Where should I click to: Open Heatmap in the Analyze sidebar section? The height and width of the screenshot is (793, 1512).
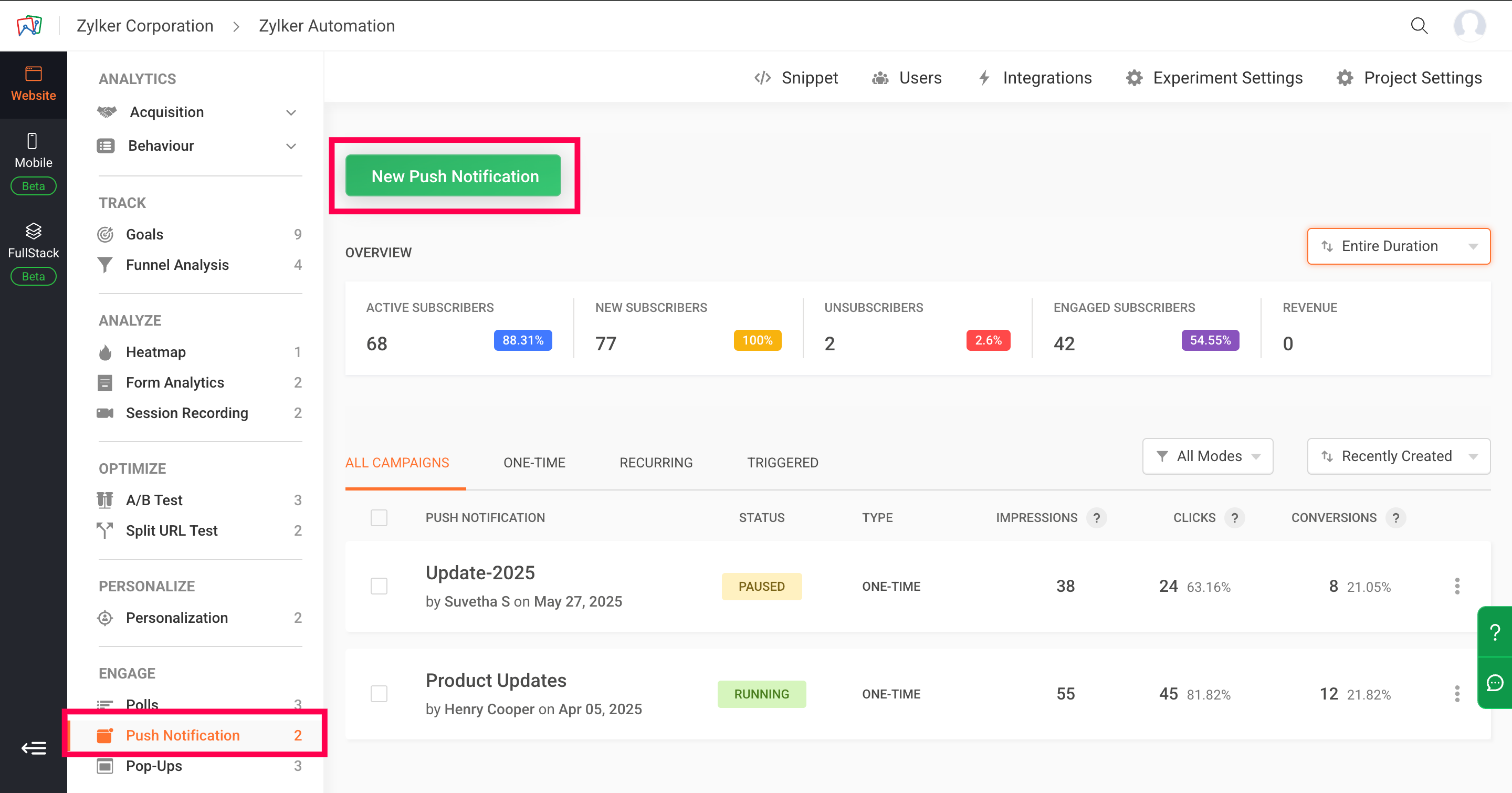(x=155, y=352)
